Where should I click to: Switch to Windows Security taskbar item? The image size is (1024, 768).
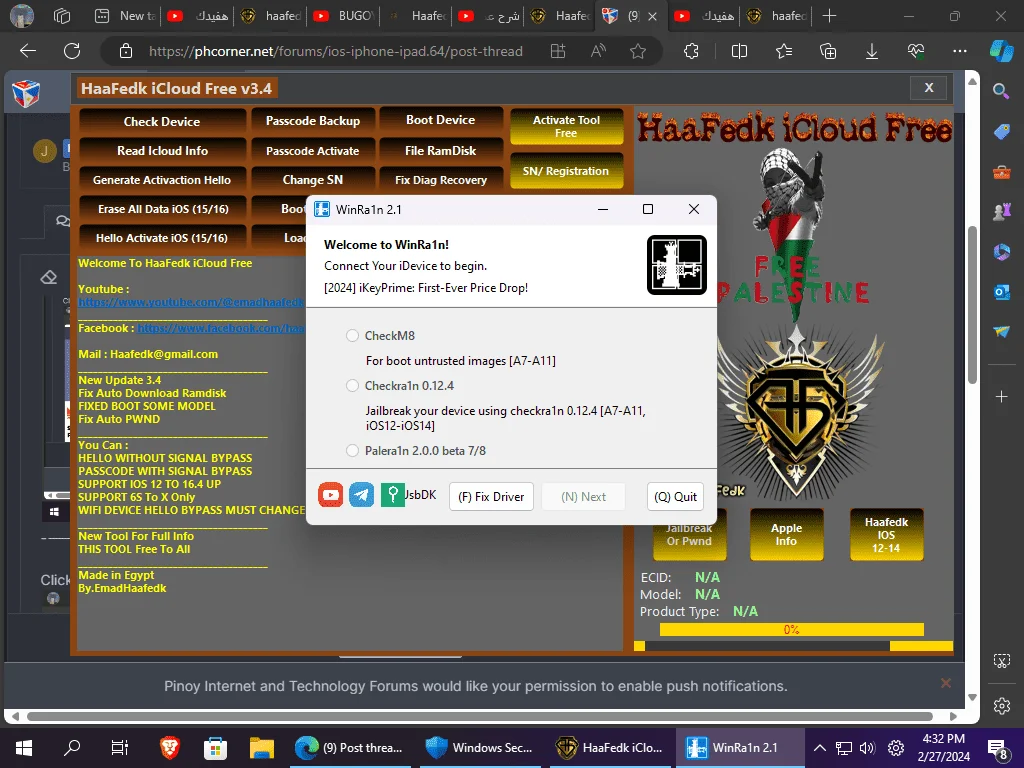pos(480,748)
